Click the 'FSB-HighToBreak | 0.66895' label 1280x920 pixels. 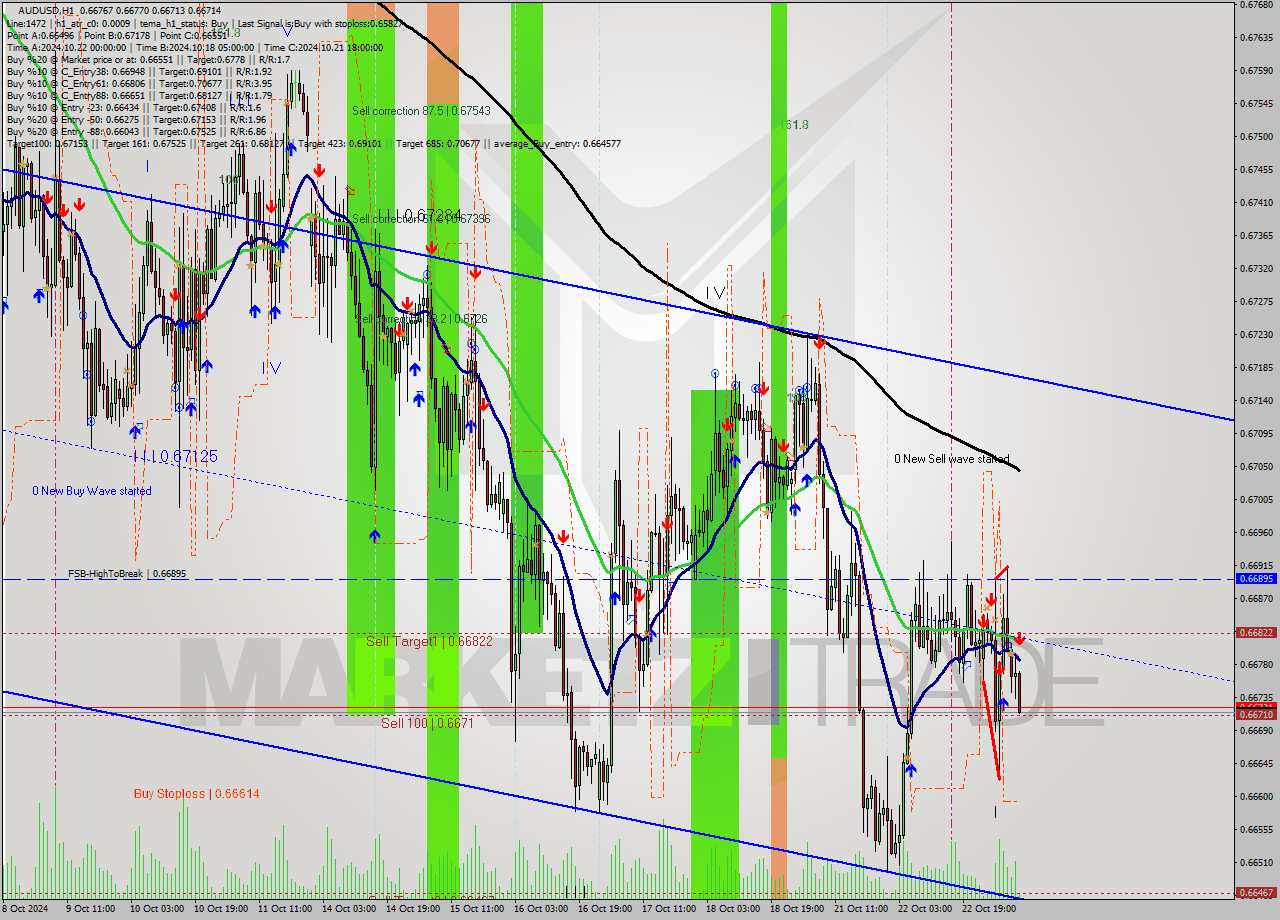click(127, 574)
